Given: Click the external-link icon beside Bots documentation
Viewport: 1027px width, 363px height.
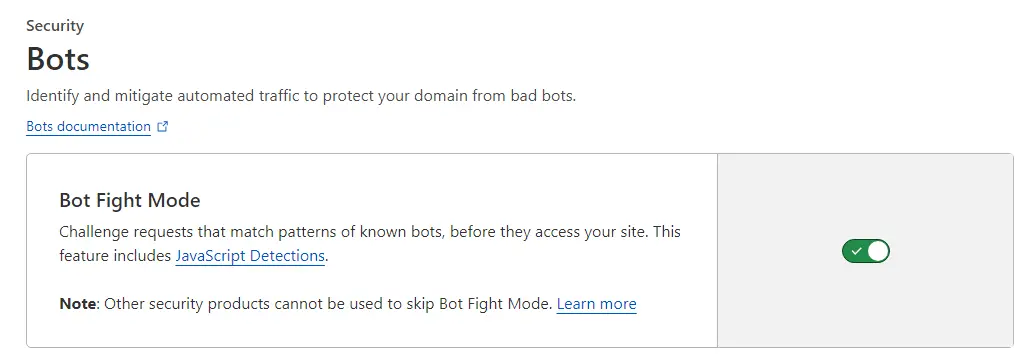Looking at the screenshot, I should pyautogui.click(x=162, y=127).
